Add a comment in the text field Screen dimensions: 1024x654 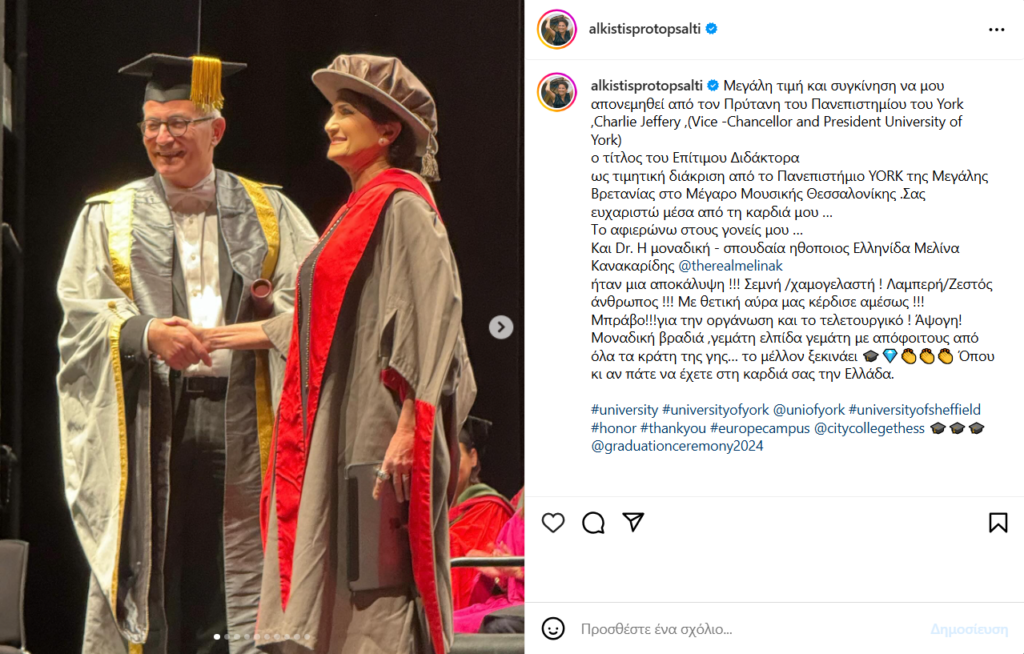pos(751,629)
